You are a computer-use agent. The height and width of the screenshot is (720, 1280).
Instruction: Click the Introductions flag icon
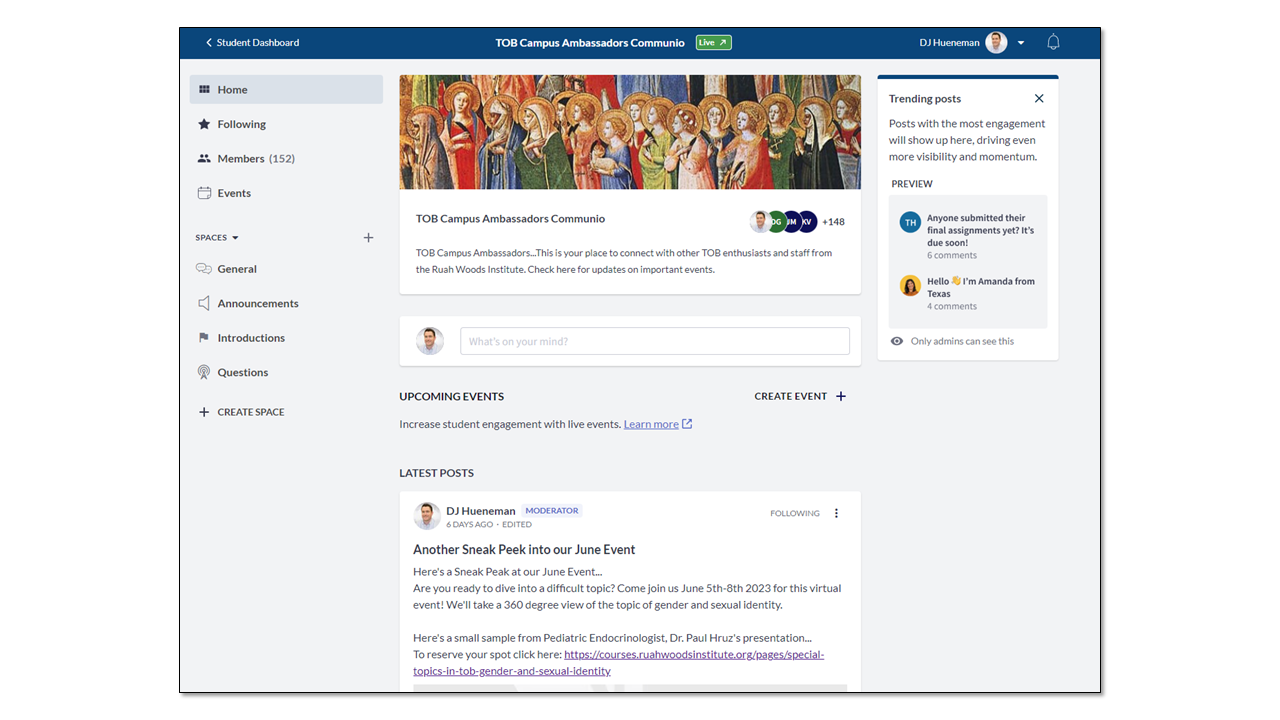pos(204,338)
